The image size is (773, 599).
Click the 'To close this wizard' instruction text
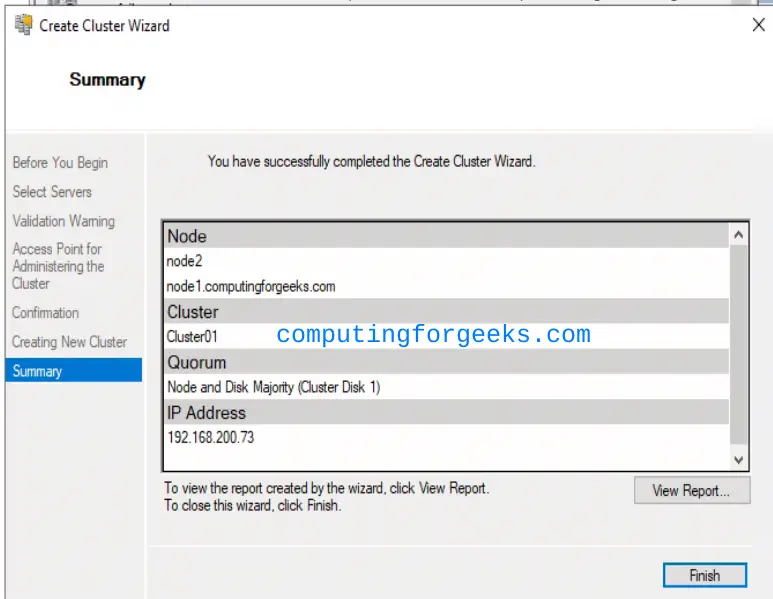pyautogui.click(x=252, y=505)
